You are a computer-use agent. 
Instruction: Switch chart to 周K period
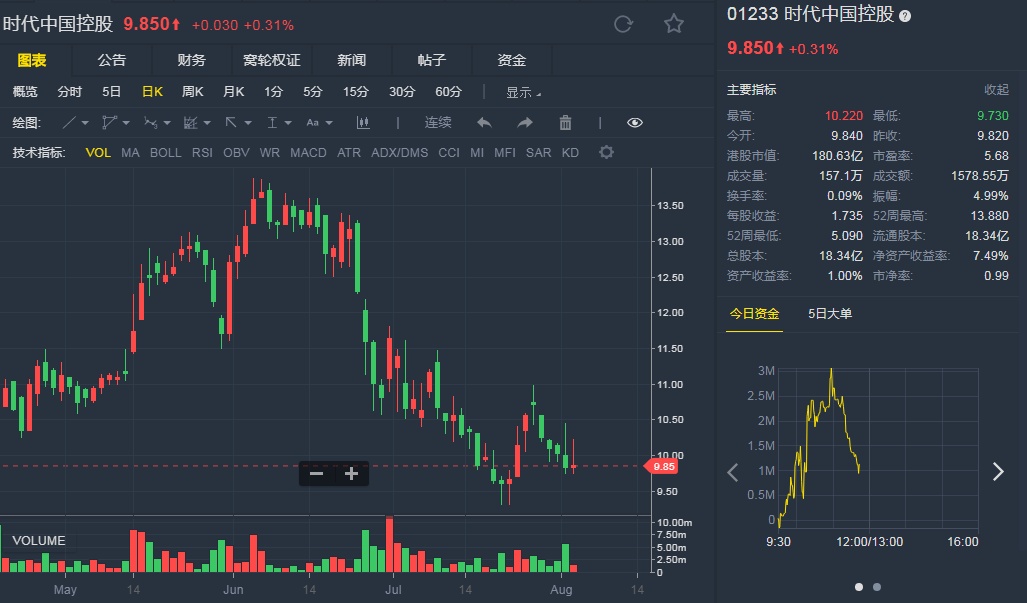click(192, 92)
